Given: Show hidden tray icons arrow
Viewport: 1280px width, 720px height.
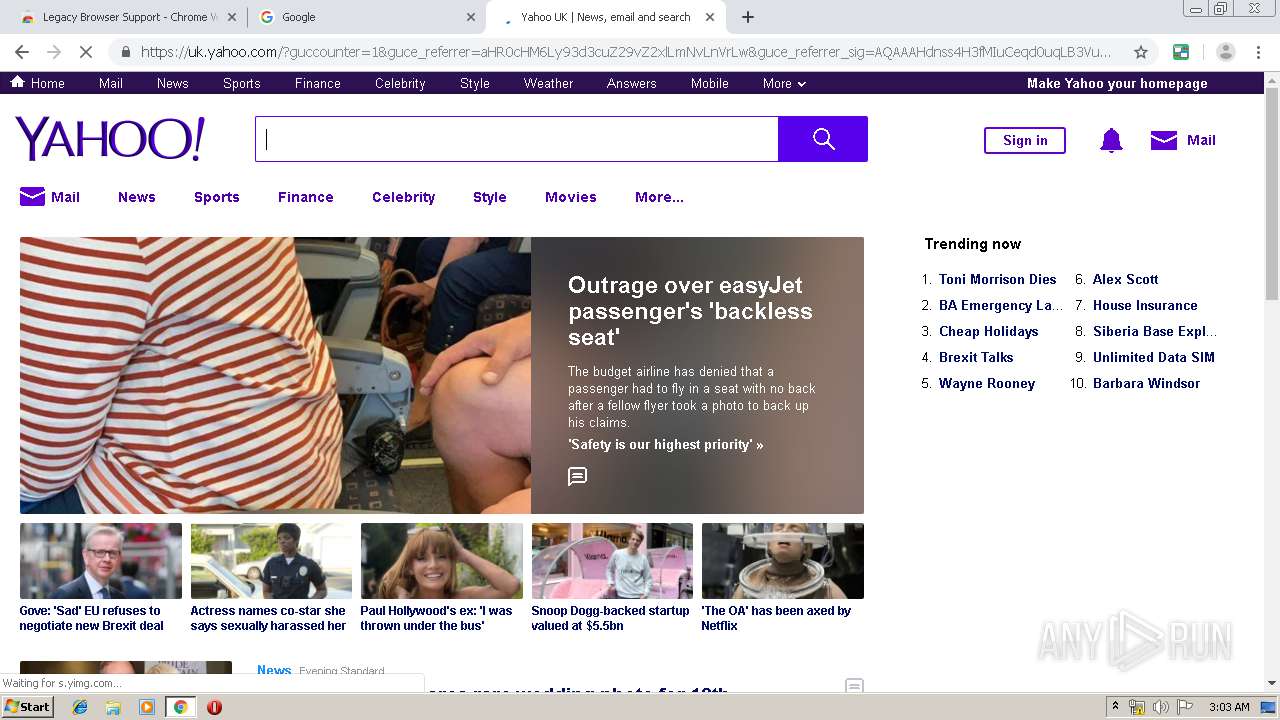Looking at the screenshot, I should [1115, 707].
